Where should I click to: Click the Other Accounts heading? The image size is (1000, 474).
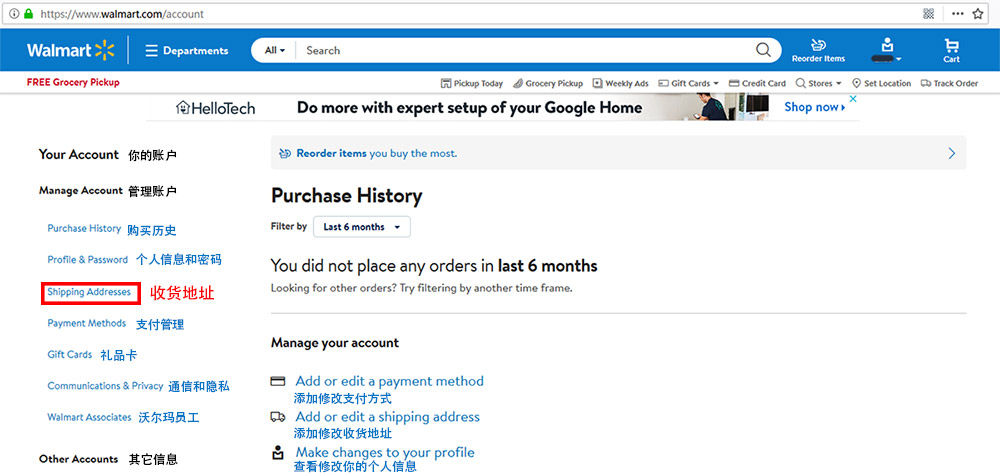tap(78, 459)
